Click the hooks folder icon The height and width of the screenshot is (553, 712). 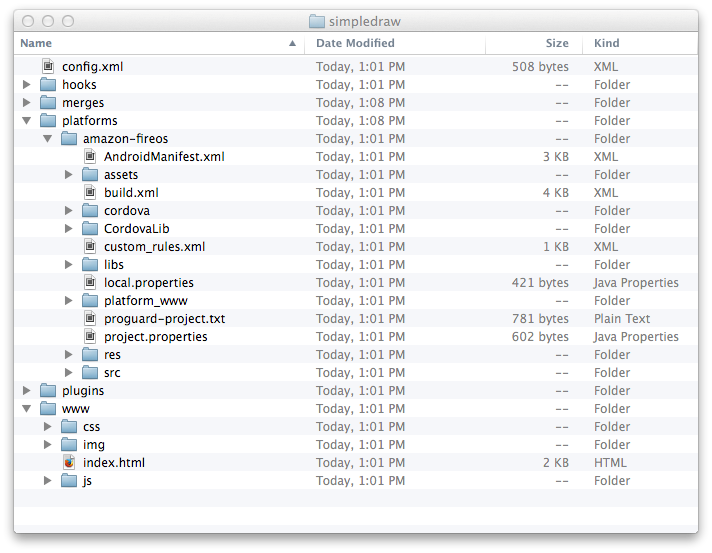coord(48,84)
